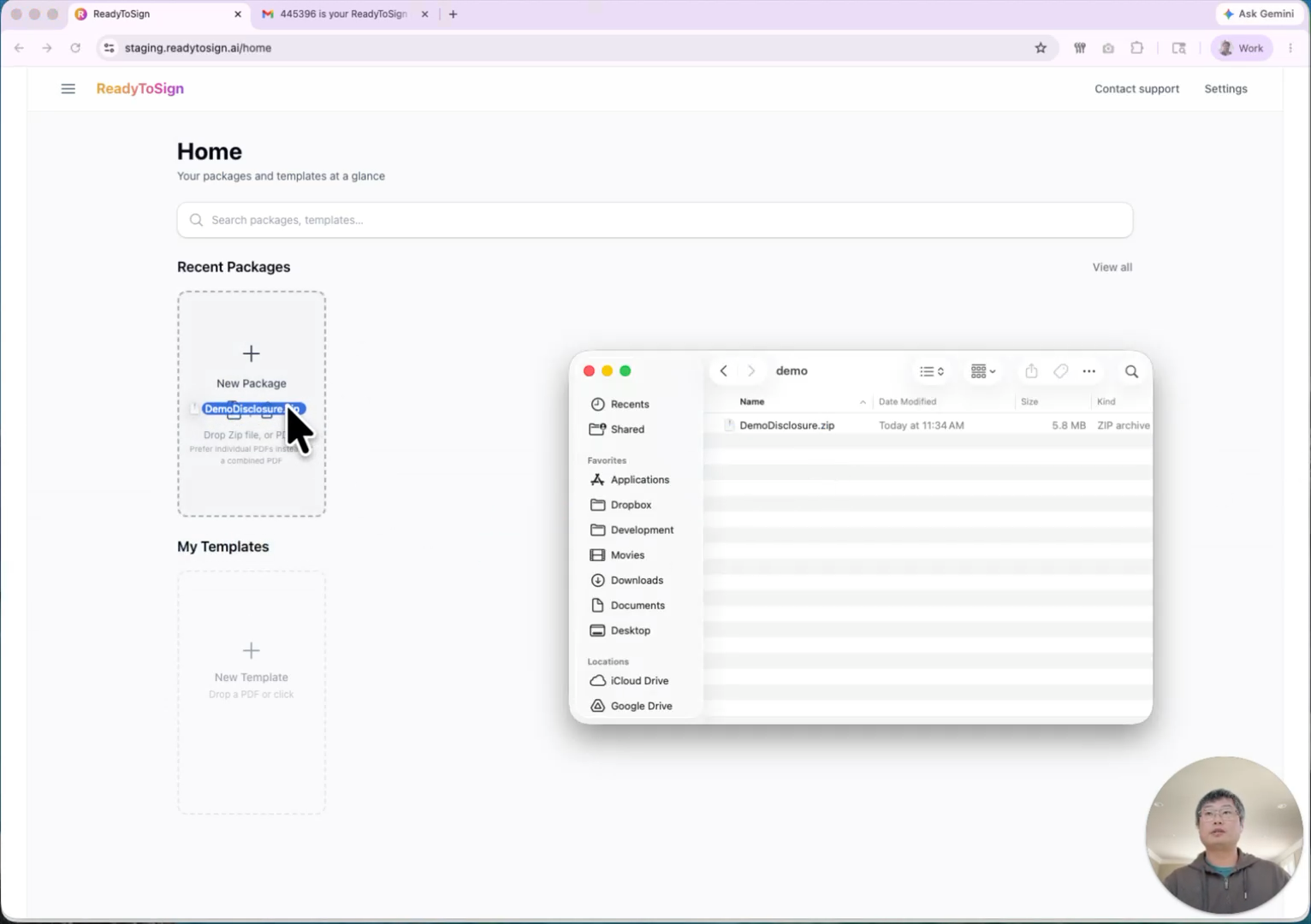
Task: Open the hamburger menu beside ReadyToSign logo
Action: coord(68,89)
